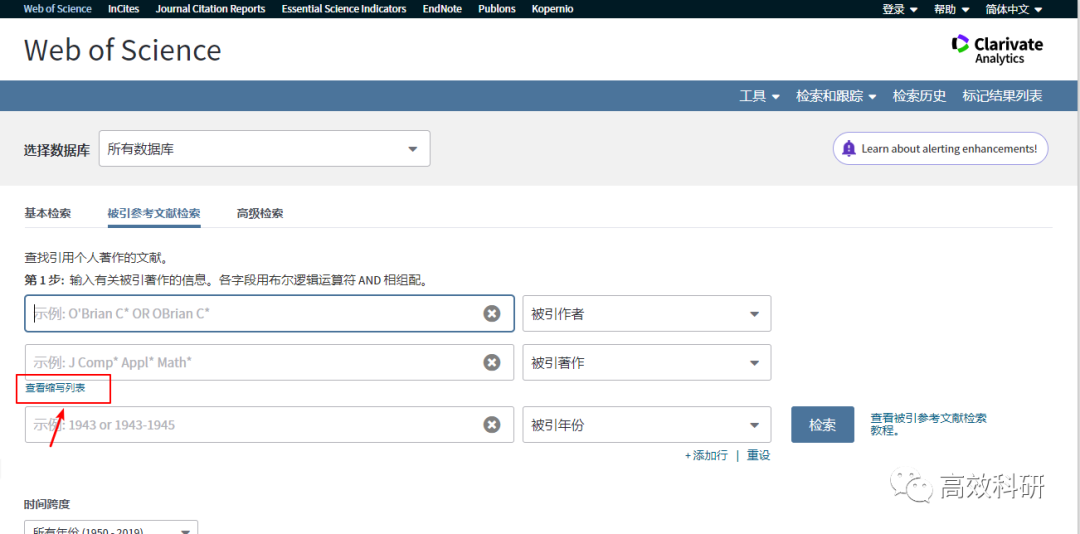The width and height of the screenshot is (1080, 534).
Task: Switch to the 高级检索 tab
Action: pos(260,214)
